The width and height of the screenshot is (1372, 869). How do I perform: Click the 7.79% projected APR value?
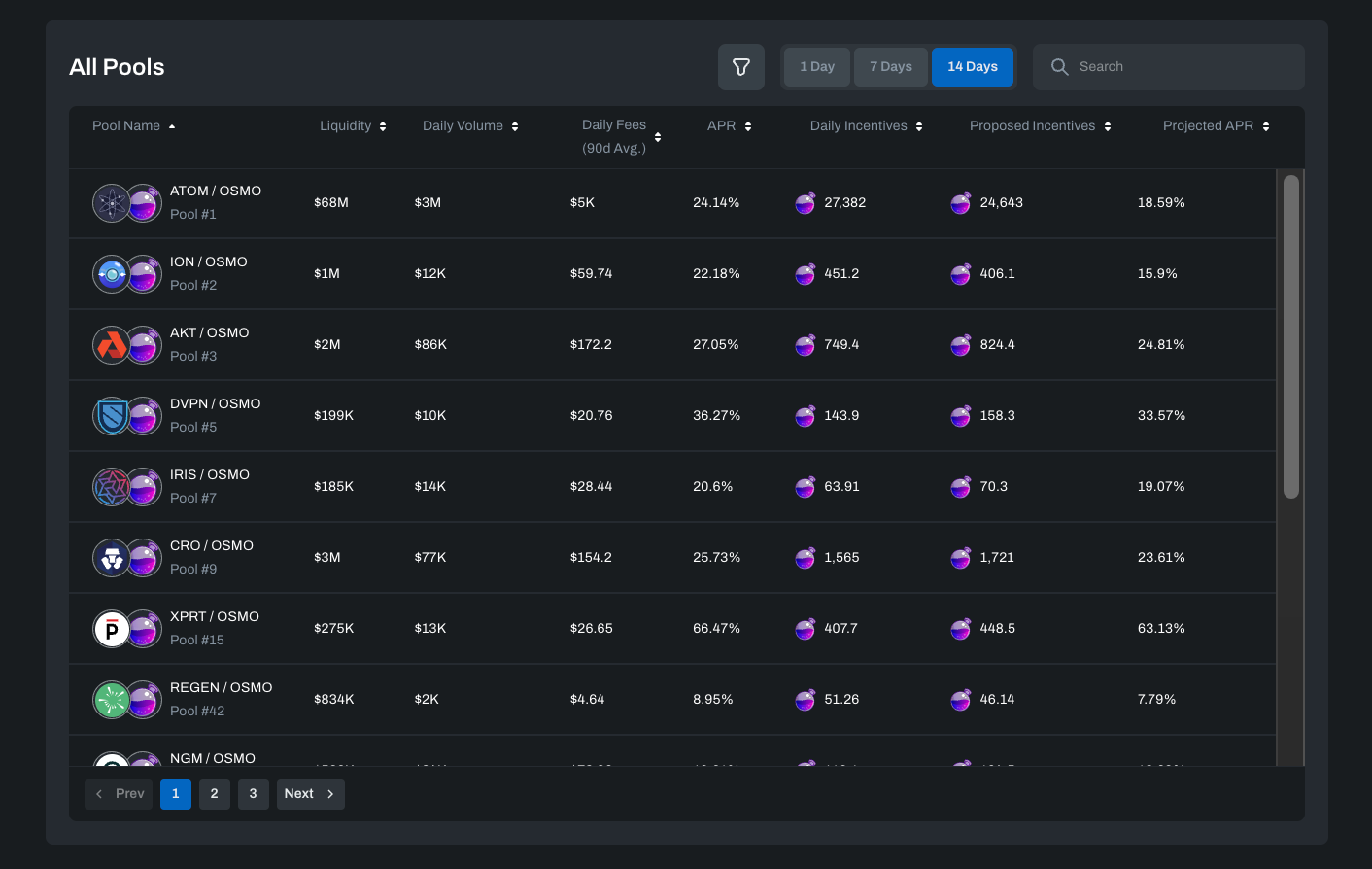pos(1157,700)
